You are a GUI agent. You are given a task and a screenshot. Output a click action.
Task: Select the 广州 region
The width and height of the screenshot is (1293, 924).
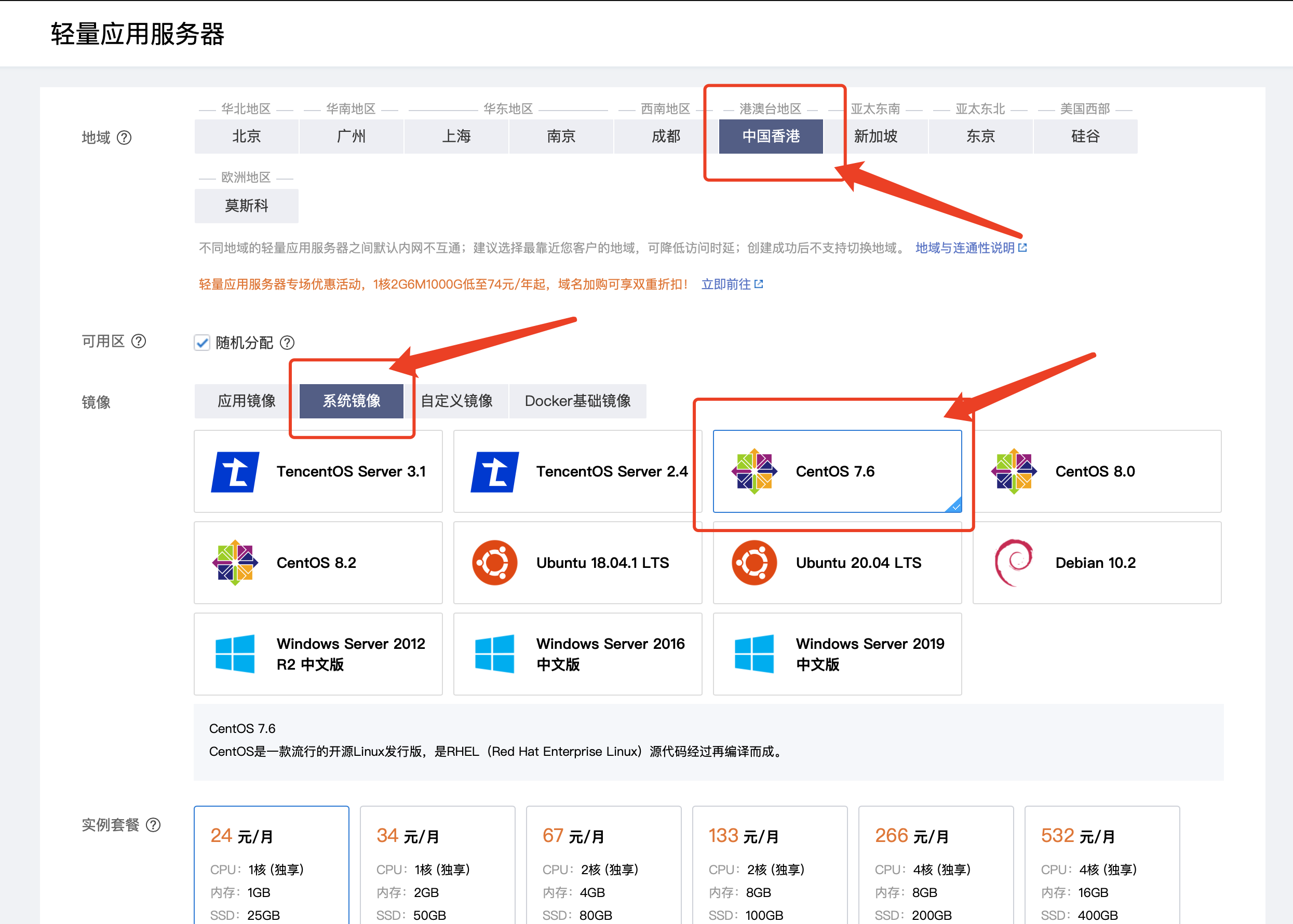coord(351,137)
